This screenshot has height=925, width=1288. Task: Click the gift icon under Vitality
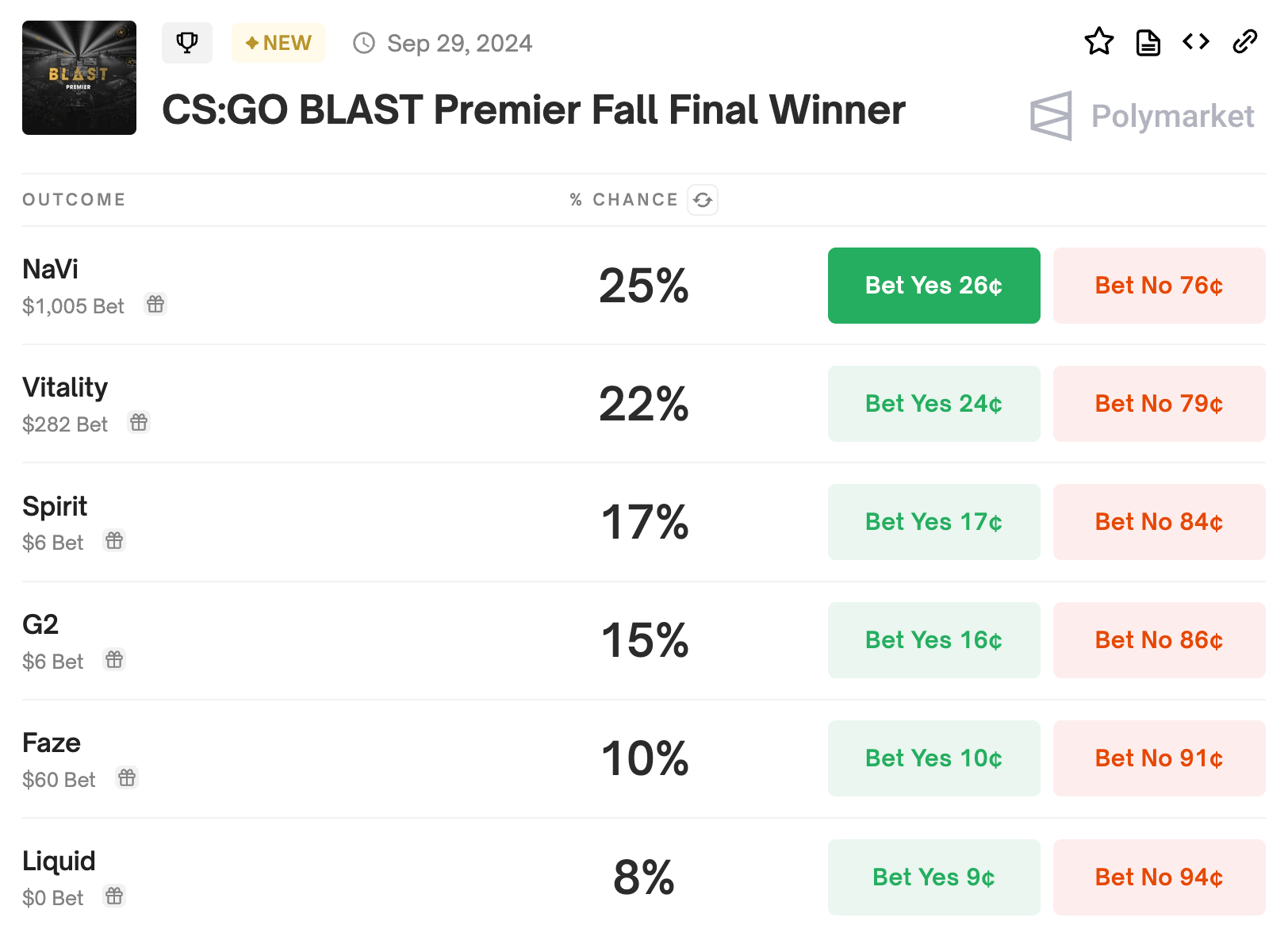139,422
